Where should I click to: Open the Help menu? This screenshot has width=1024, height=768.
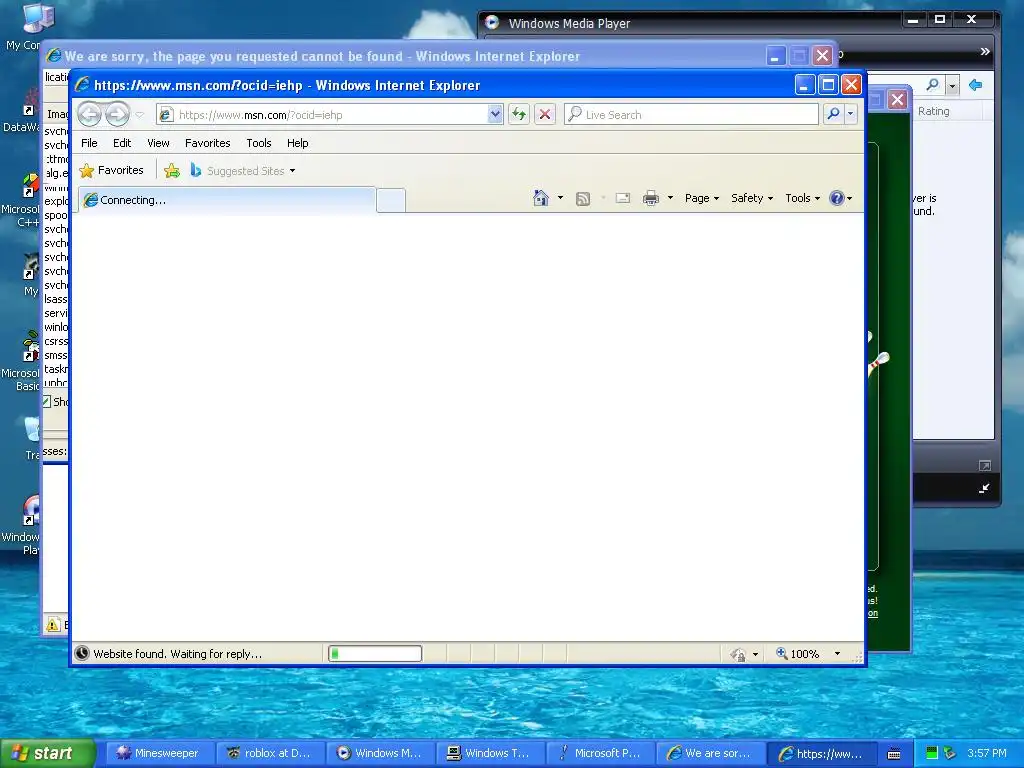click(297, 143)
